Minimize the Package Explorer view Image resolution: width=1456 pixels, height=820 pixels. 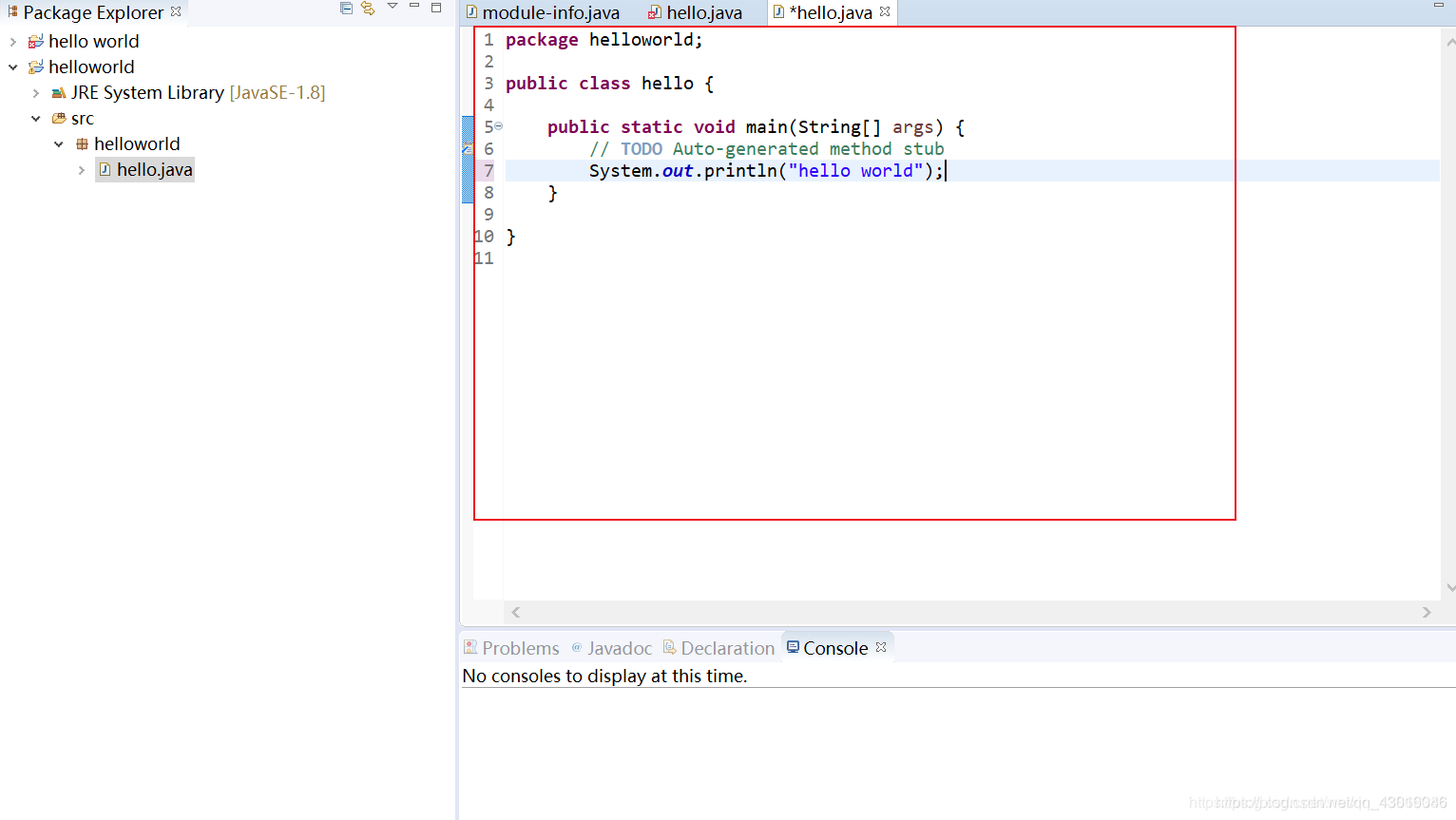click(414, 7)
